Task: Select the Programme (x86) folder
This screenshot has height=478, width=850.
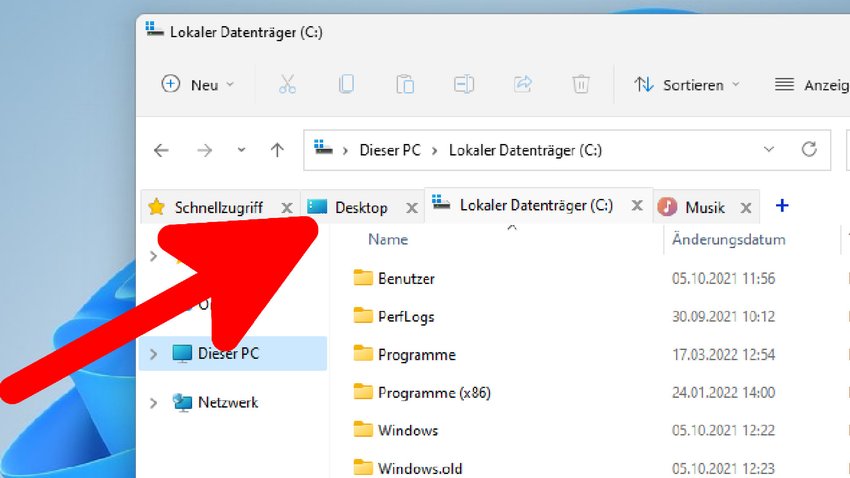Action: pyautogui.click(x=434, y=392)
